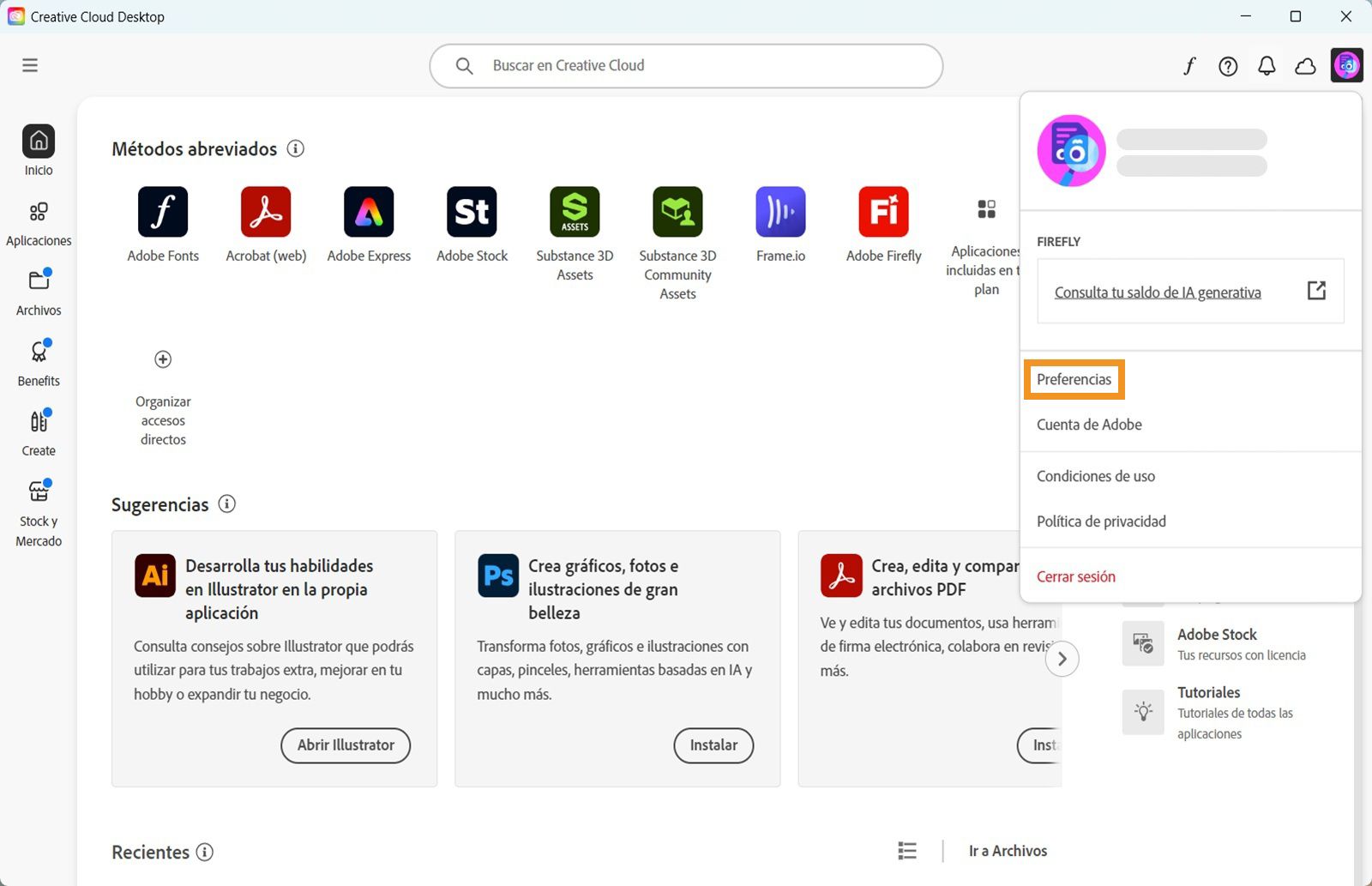The image size is (1372, 886).
Task: Open Adobe Fonts shortcut
Action: [163, 225]
